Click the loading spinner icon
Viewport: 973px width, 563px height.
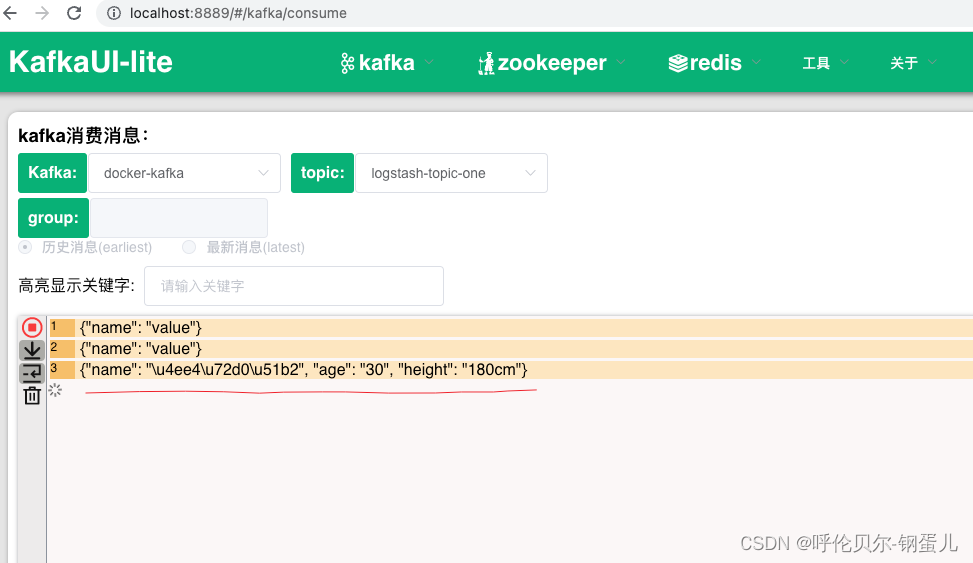(55, 390)
